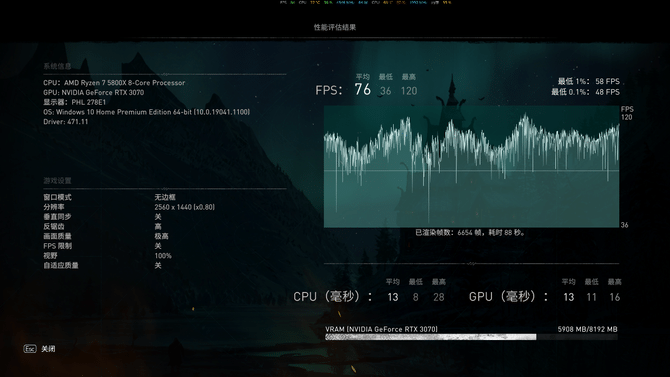
Task: Click the CPU (毫秒) average value 13
Action: (x=393, y=297)
